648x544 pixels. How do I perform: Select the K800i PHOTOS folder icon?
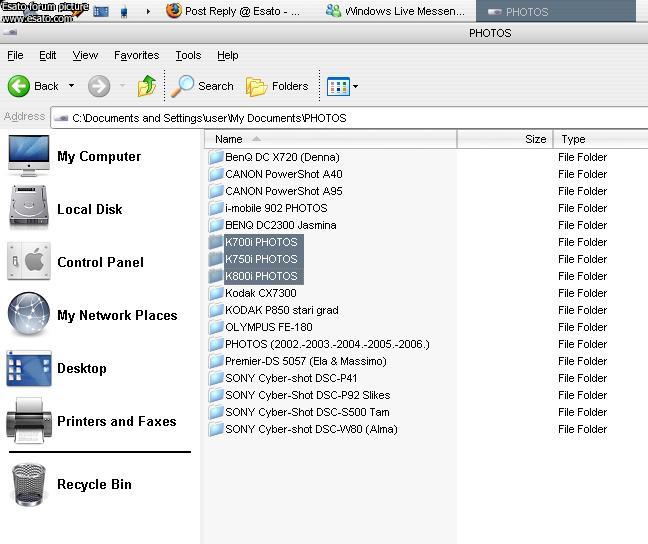click(216, 276)
